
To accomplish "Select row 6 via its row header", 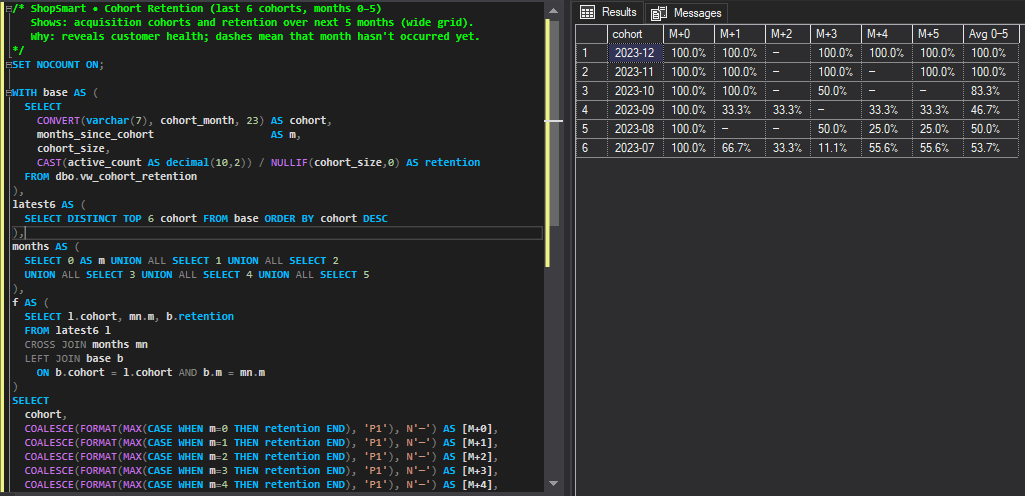I will pos(590,148).
